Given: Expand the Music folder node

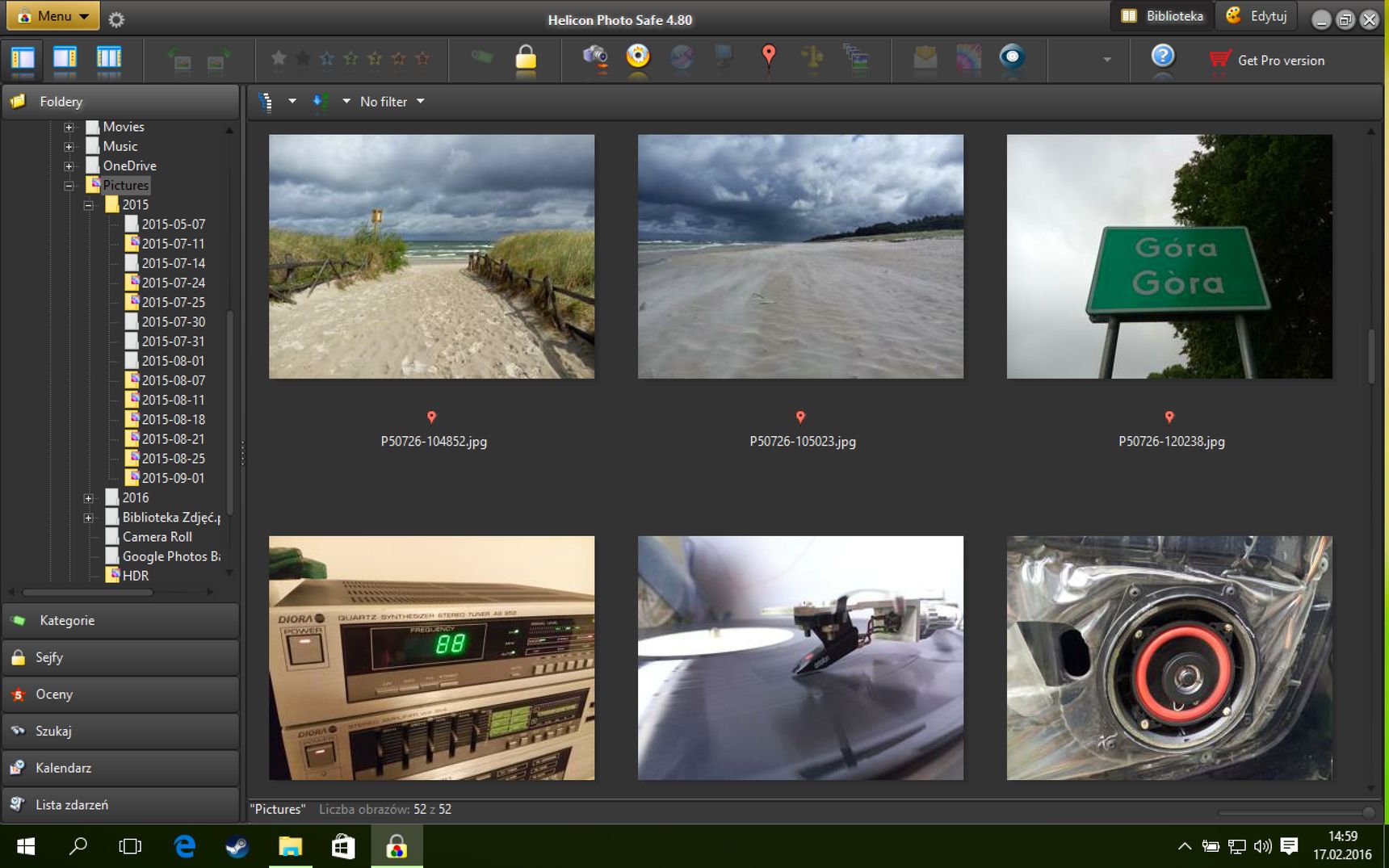Looking at the screenshot, I should click(x=69, y=146).
